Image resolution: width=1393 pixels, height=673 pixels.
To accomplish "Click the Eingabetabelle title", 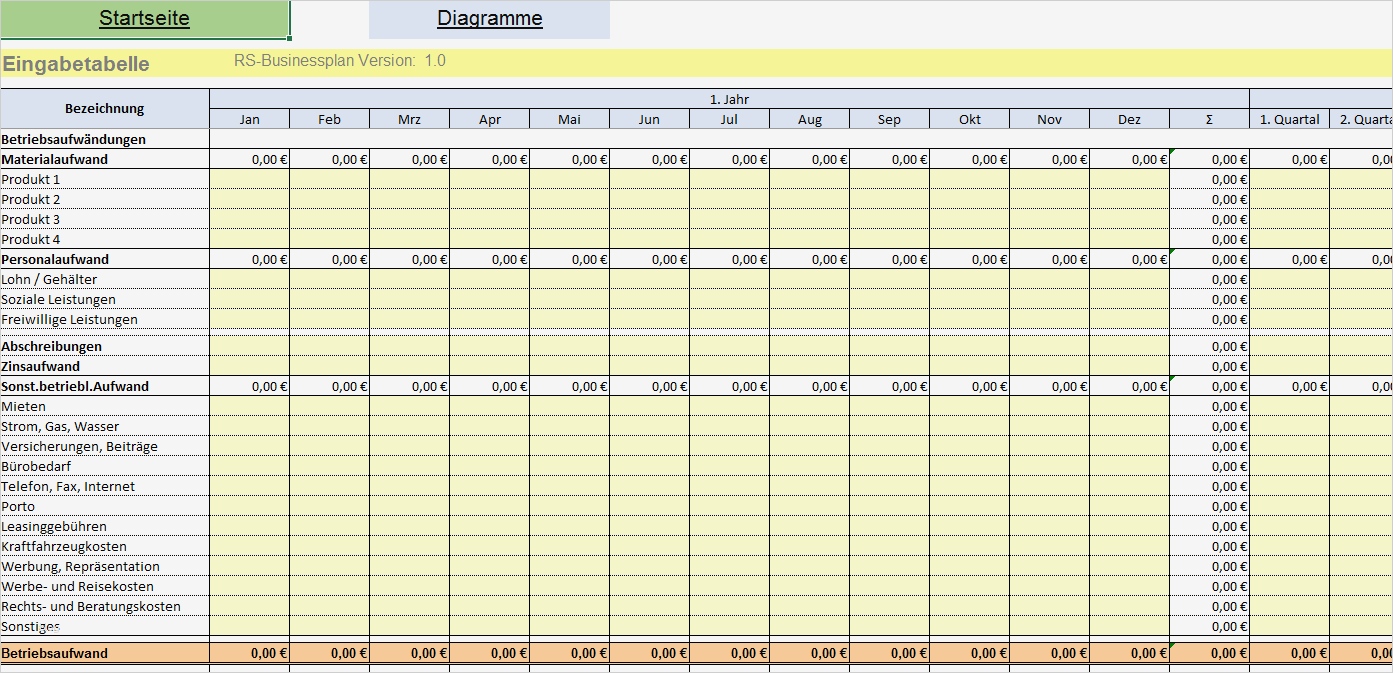I will tap(76, 63).
